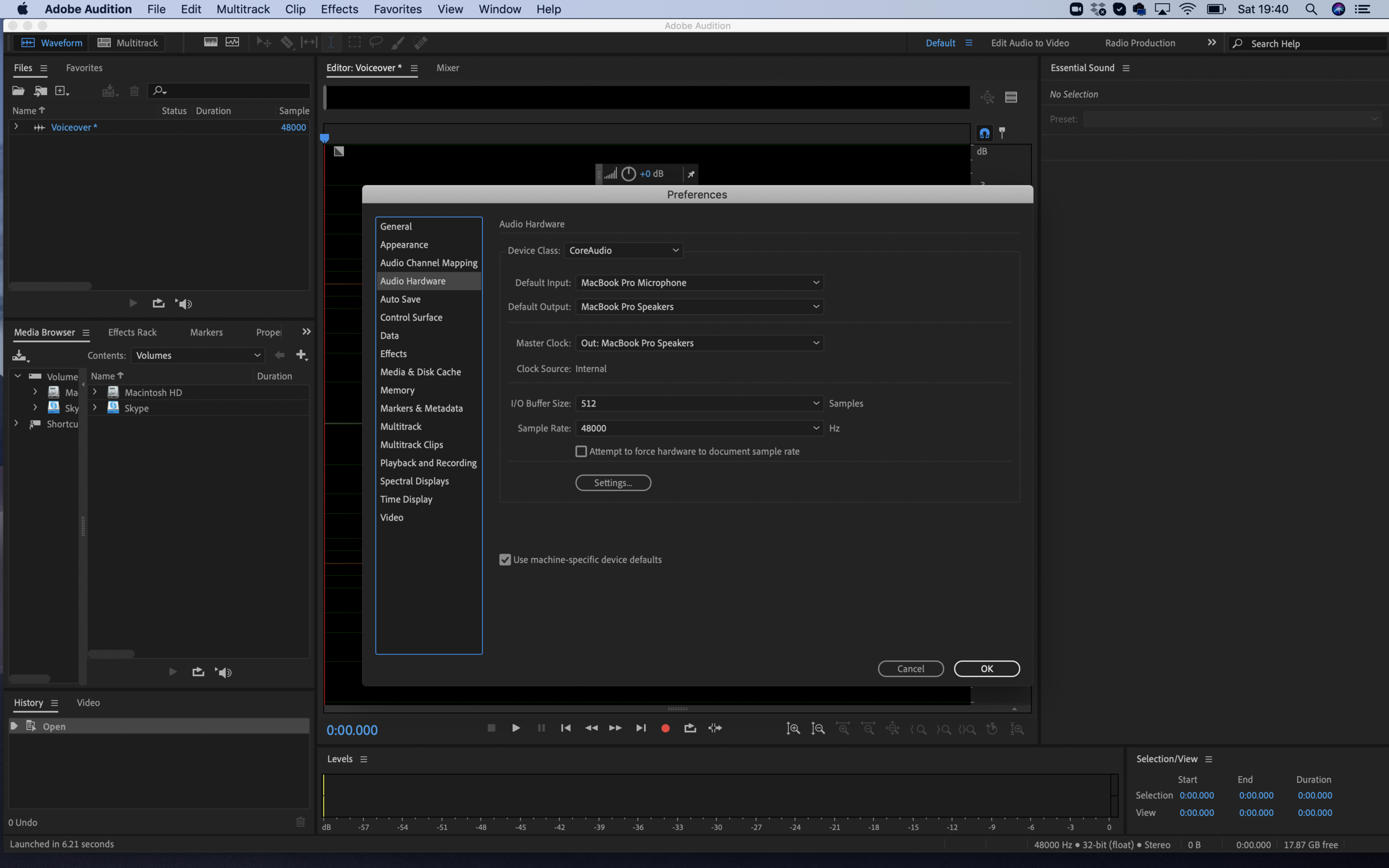Click the Zoom In Amplitude icon

pos(793,729)
